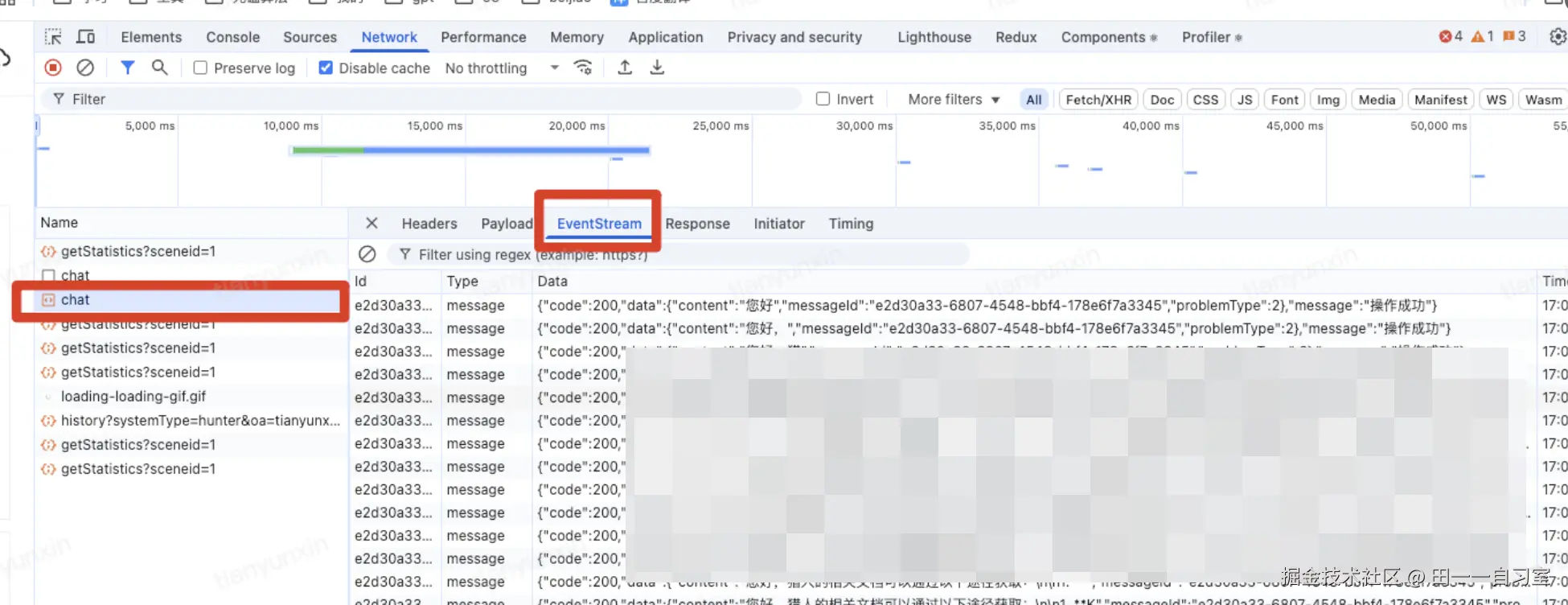Open network search magnifier
Screen dimensions: 1568x605
[x=160, y=68]
